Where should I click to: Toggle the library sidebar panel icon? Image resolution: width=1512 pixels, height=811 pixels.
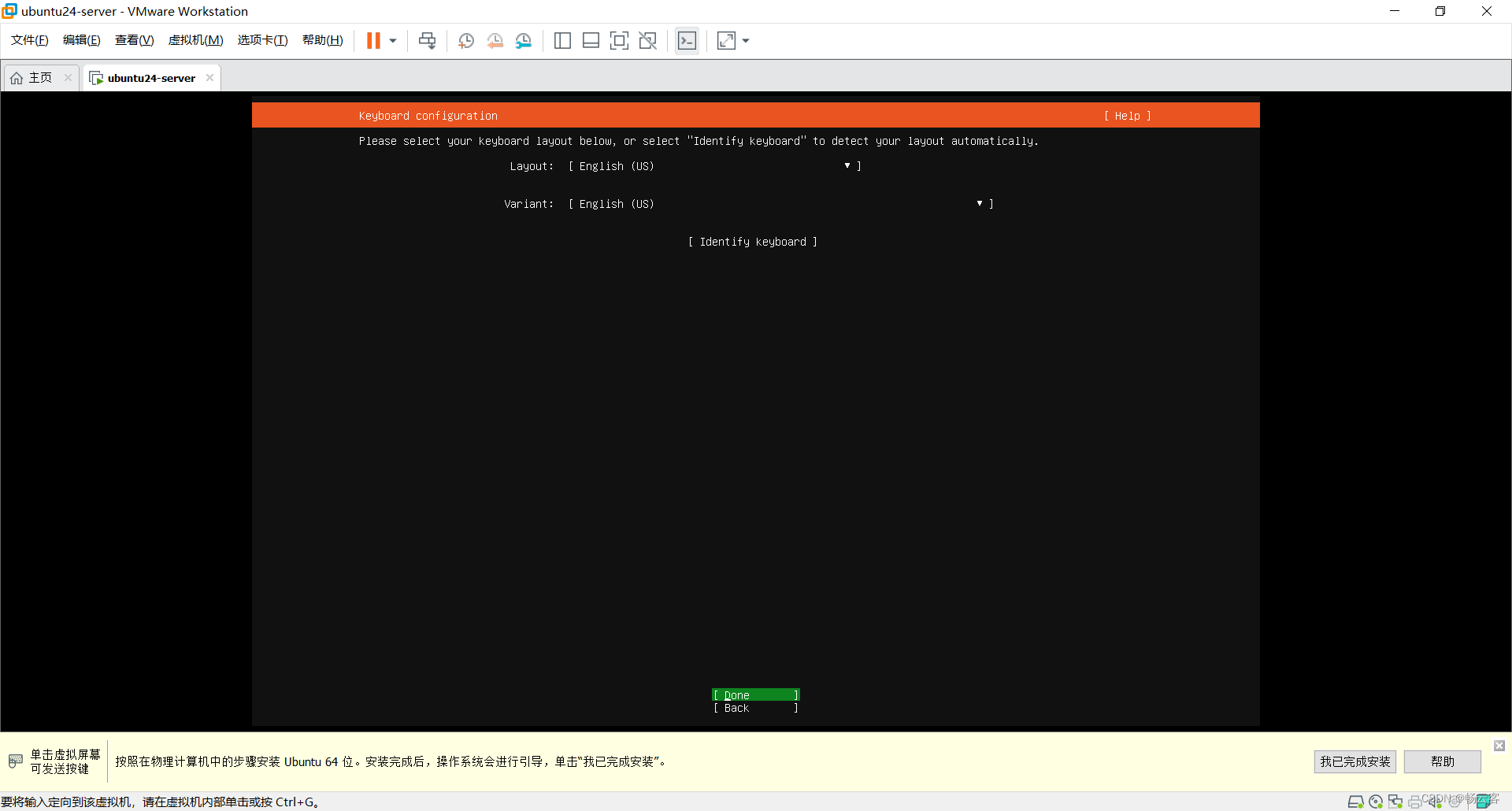pos(562,41)
